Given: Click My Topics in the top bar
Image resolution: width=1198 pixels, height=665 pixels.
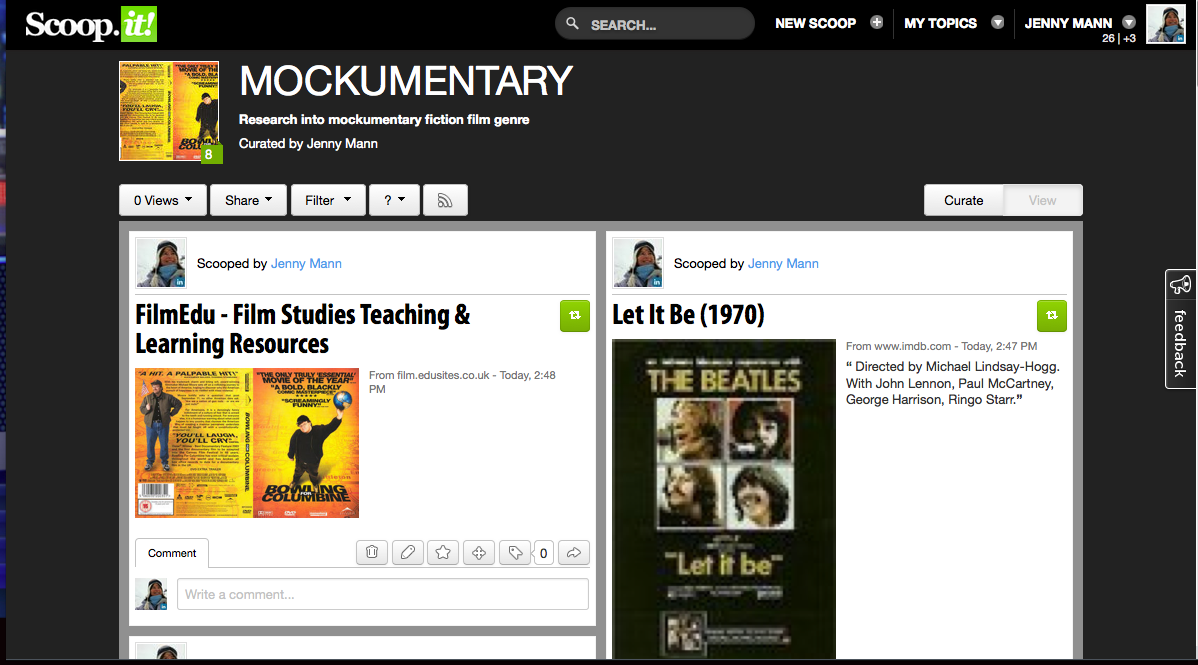Looking at the screenshot, I should pos(941,23).
